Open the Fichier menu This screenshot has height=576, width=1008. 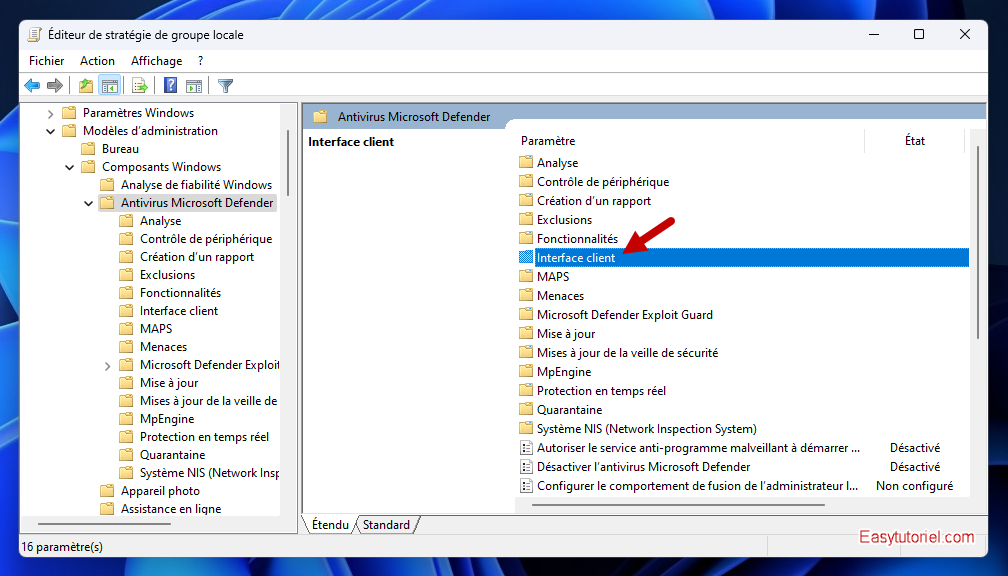coord(46,61)
